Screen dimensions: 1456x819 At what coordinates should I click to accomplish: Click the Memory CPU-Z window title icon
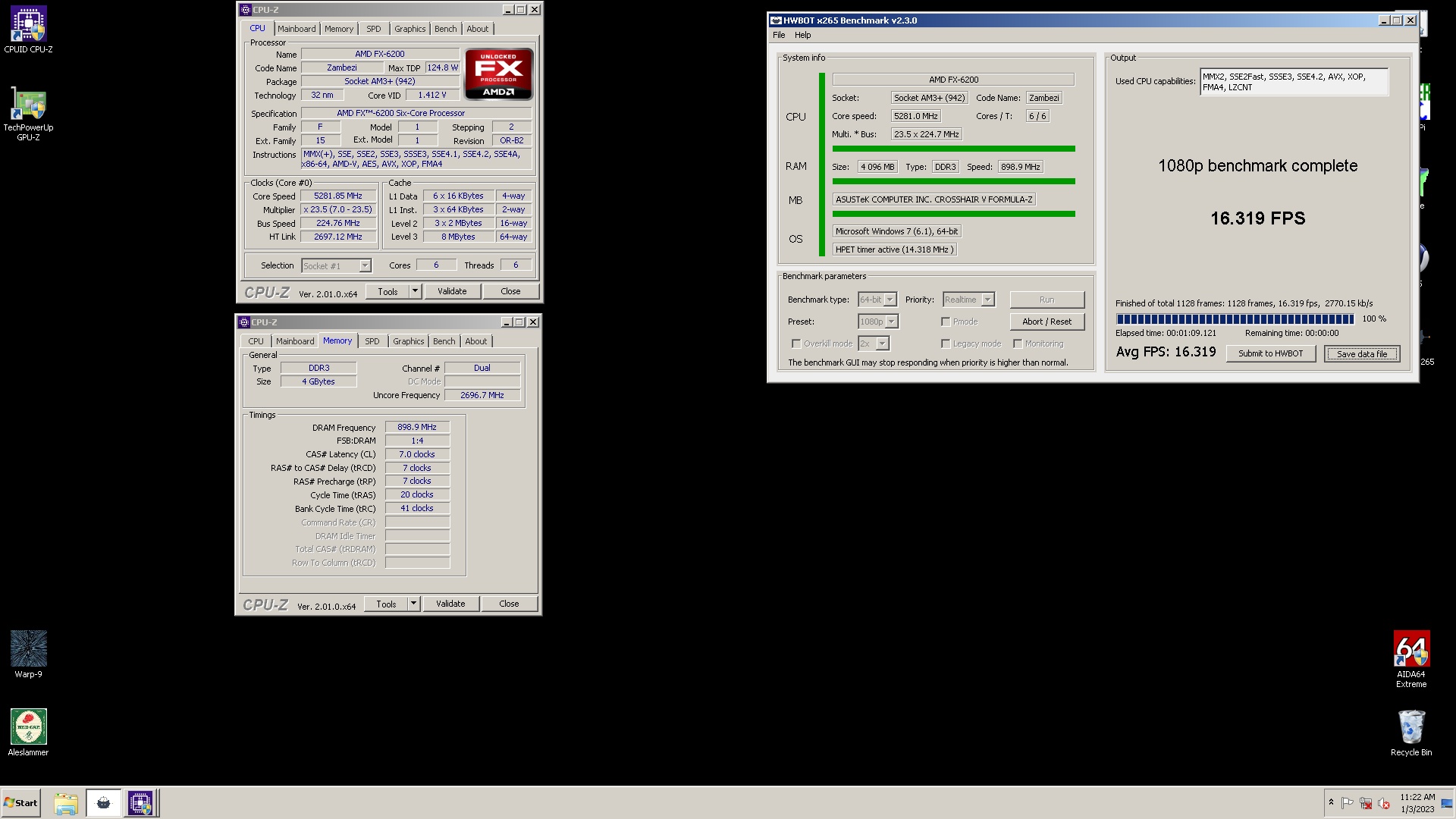243,322
